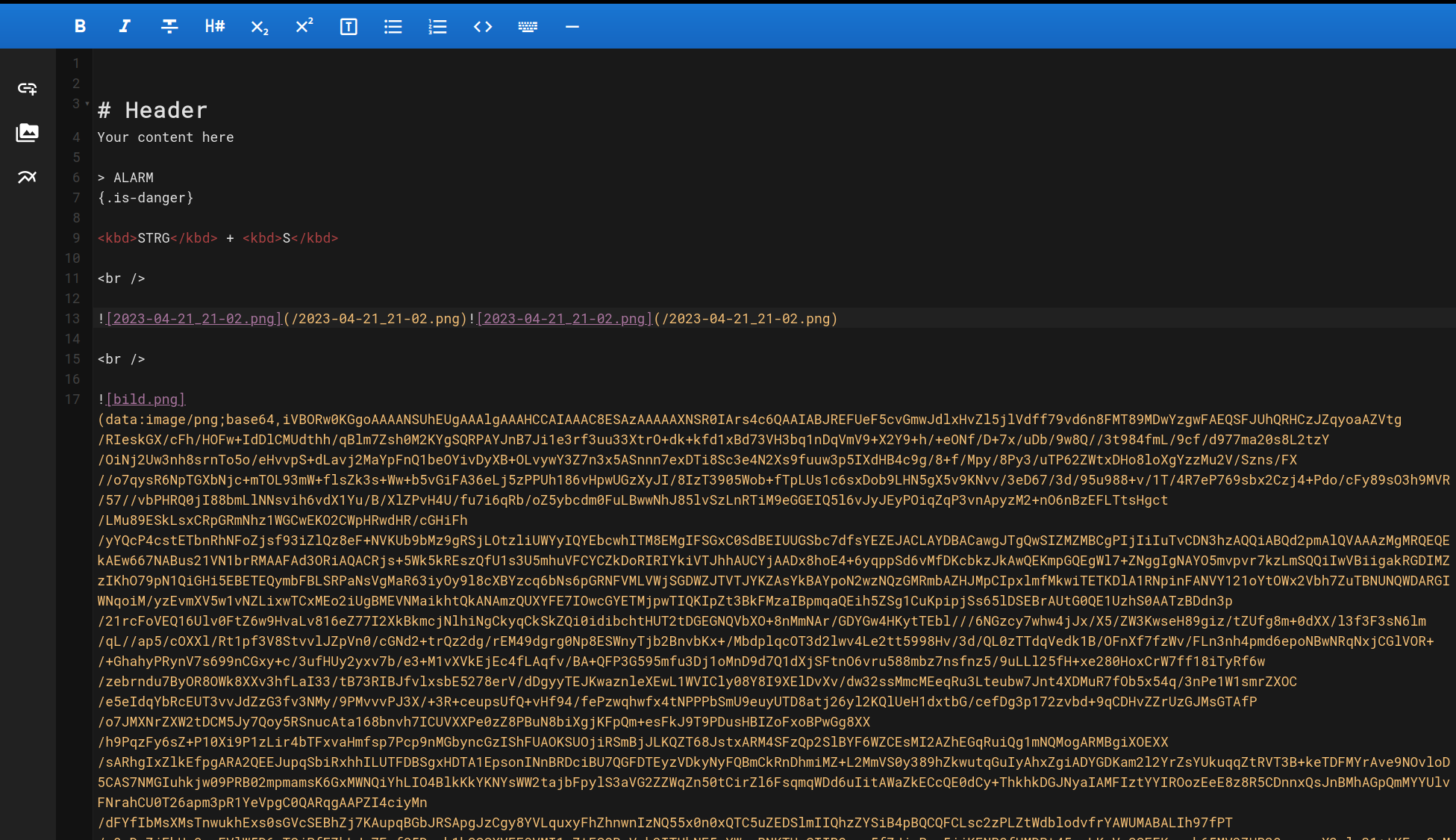Screen dimensions: 1456x840
Task: Click the bild.png link text
Action: tap(146, 399)
